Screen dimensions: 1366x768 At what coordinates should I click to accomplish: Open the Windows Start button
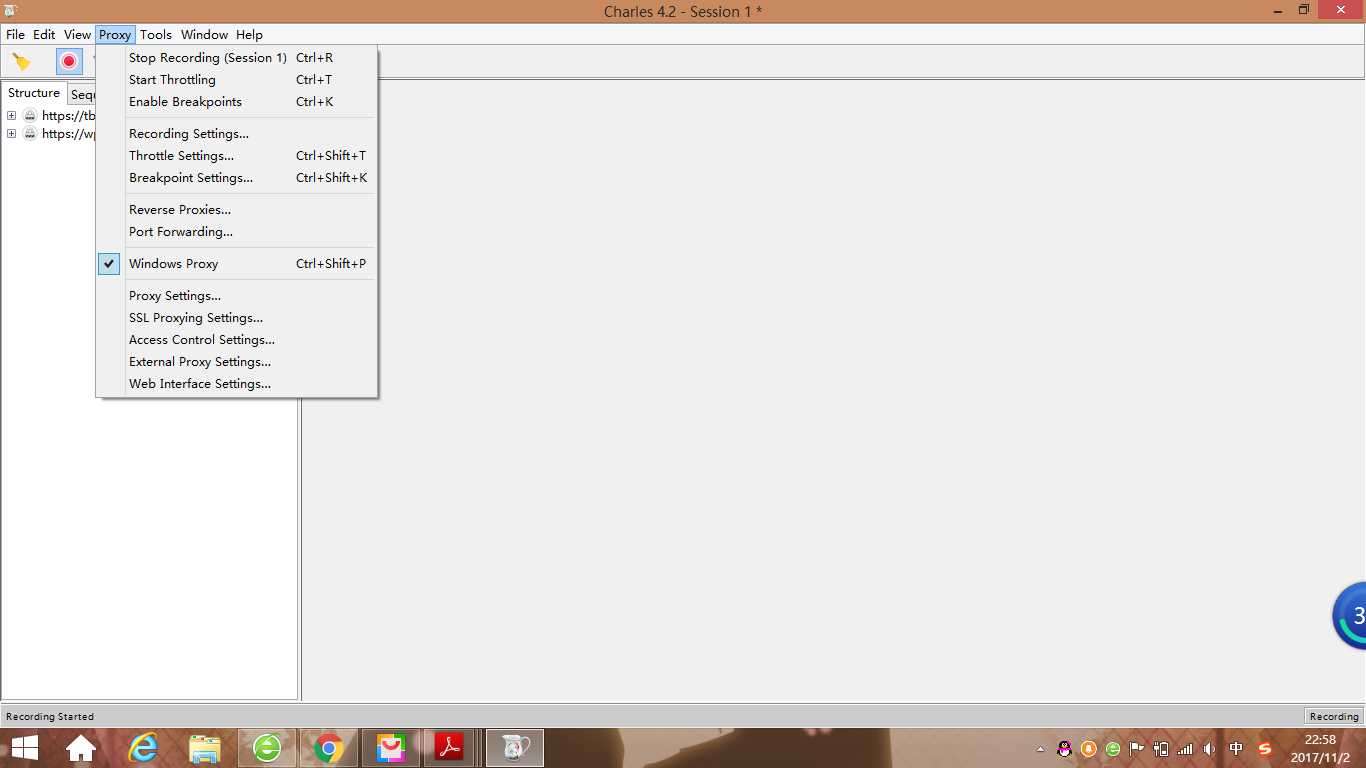[25, 748]
